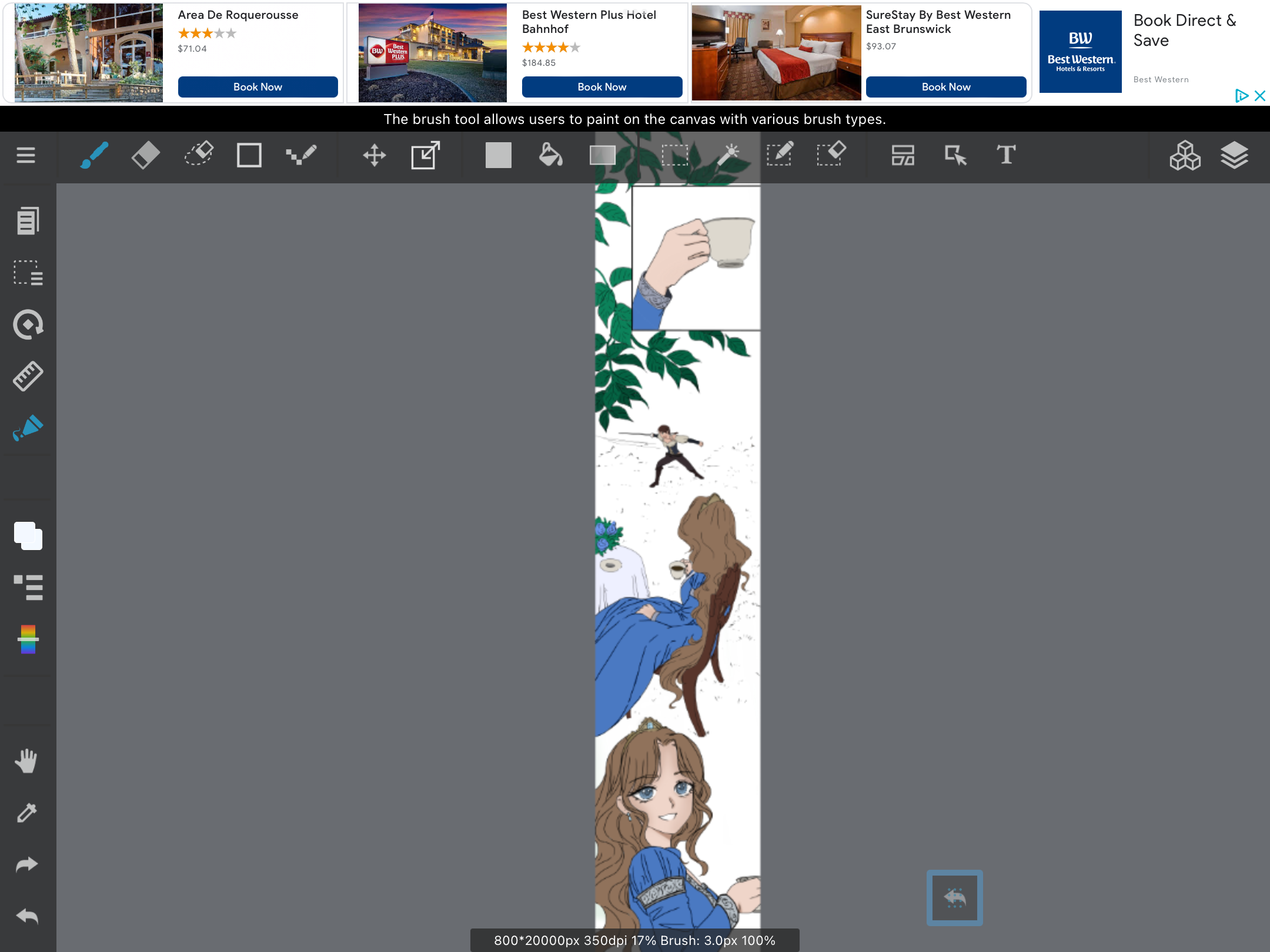Toggle the ruler snap tool

(28, 376)
